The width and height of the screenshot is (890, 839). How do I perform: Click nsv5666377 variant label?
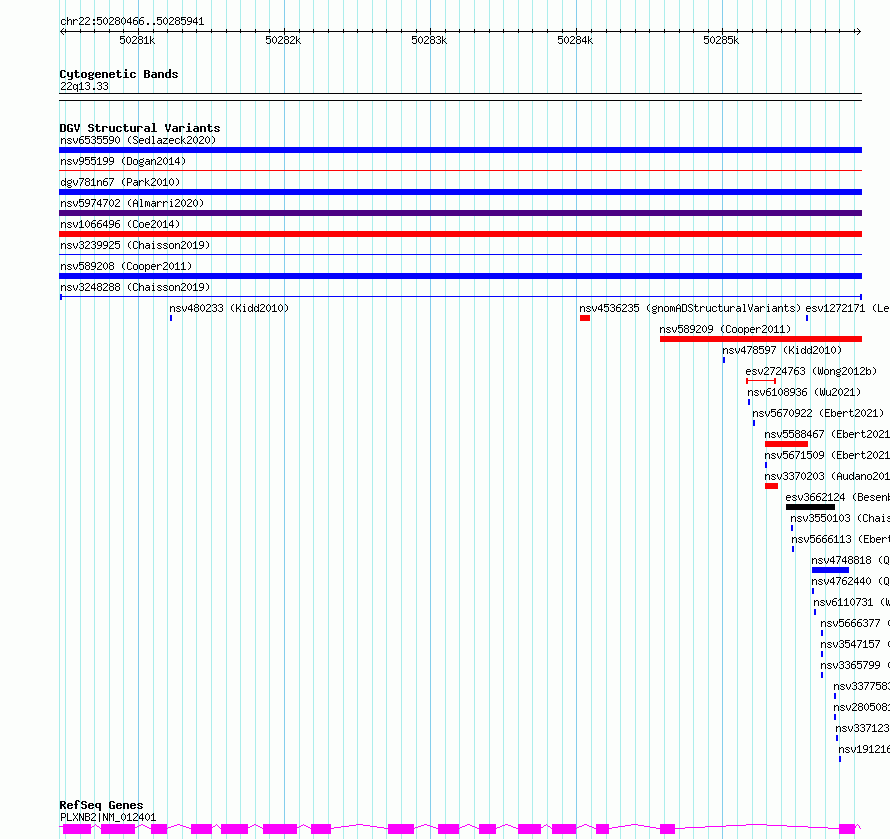(855, 623)
